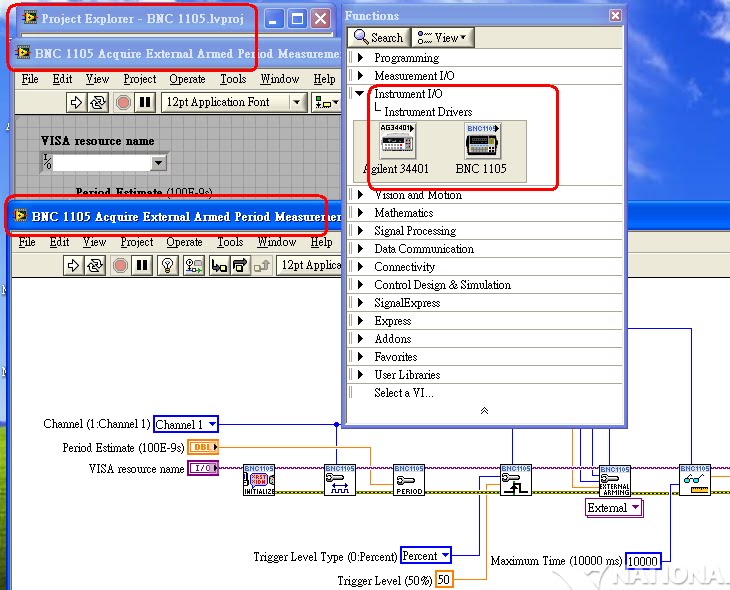Select BNC1105 read measurement VI node
This screenshot has height=590, width=730.
[695, 480]
